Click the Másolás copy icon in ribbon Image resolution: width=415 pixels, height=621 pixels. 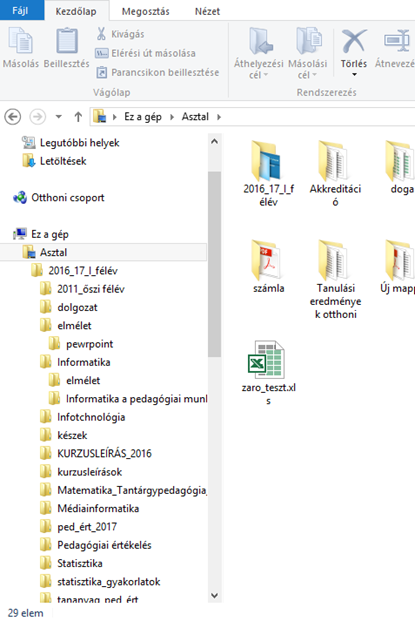pyautogui.click(x=21, y=40)
